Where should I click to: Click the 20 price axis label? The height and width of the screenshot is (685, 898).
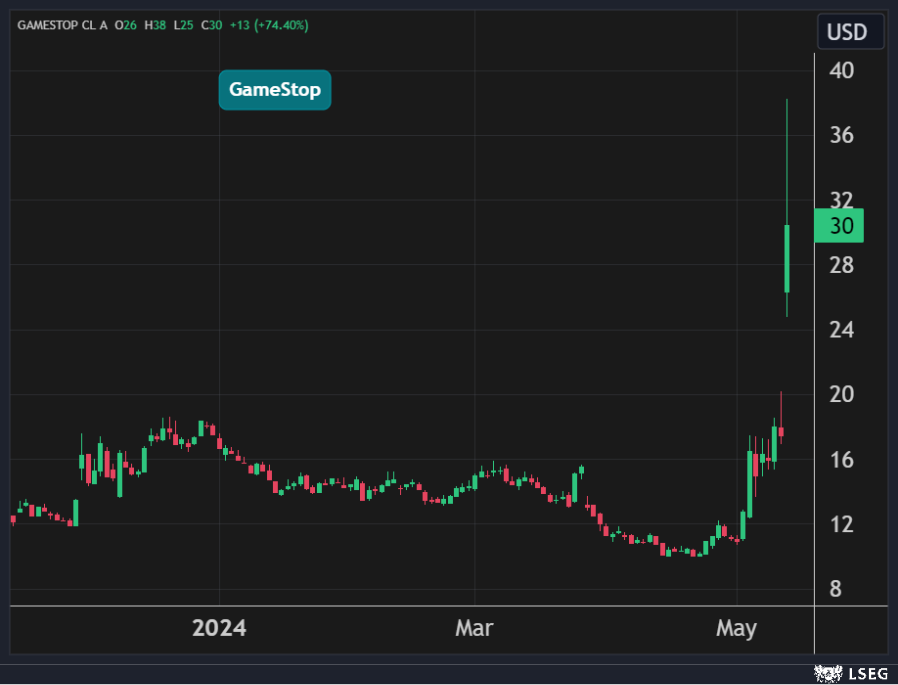click(841, 395)
